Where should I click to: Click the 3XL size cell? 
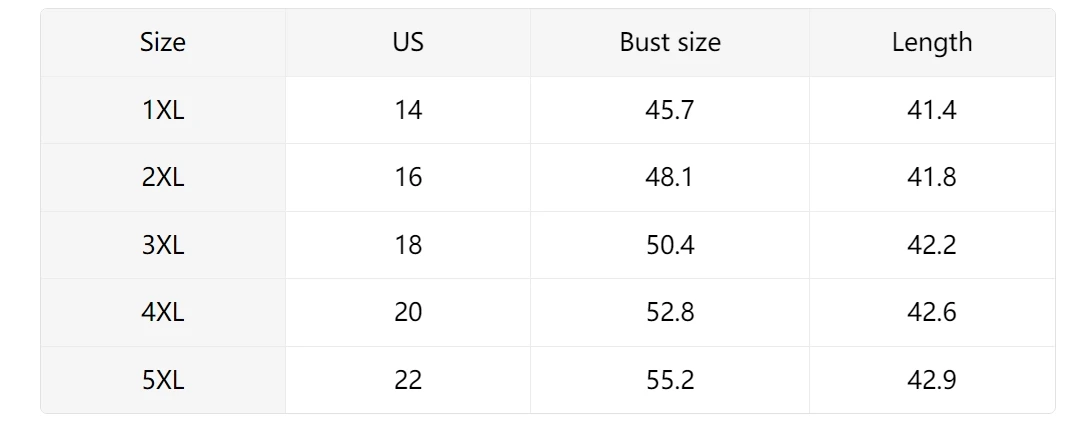(163, 245)
